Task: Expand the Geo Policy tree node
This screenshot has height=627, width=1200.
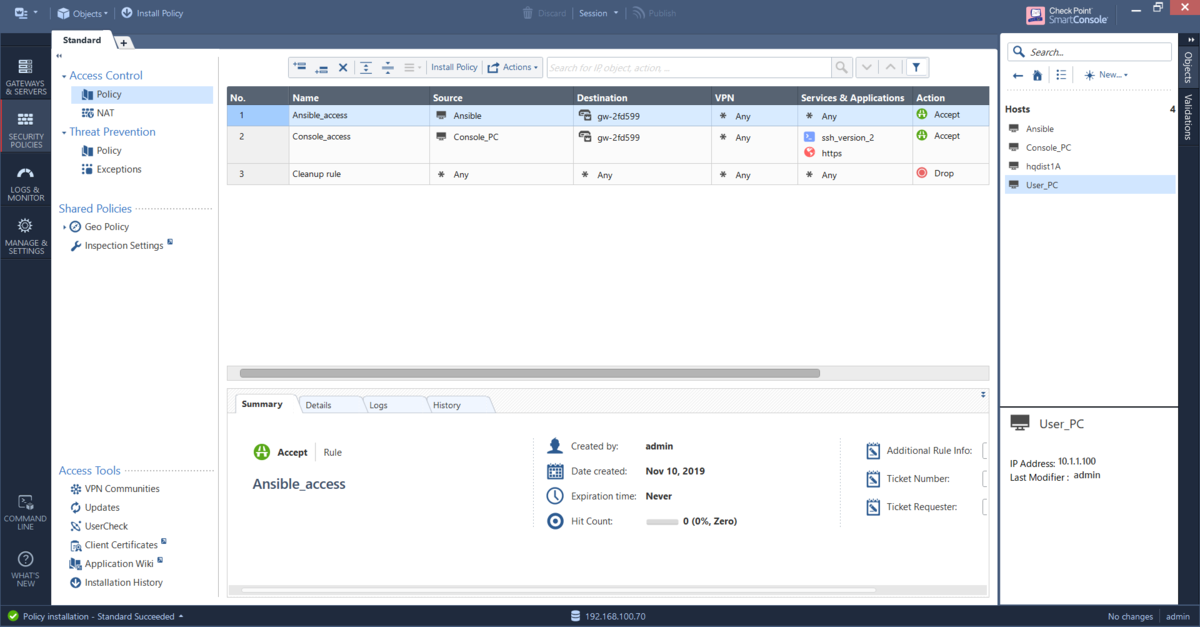Action: pyautogui.click(x=64, y=227)
